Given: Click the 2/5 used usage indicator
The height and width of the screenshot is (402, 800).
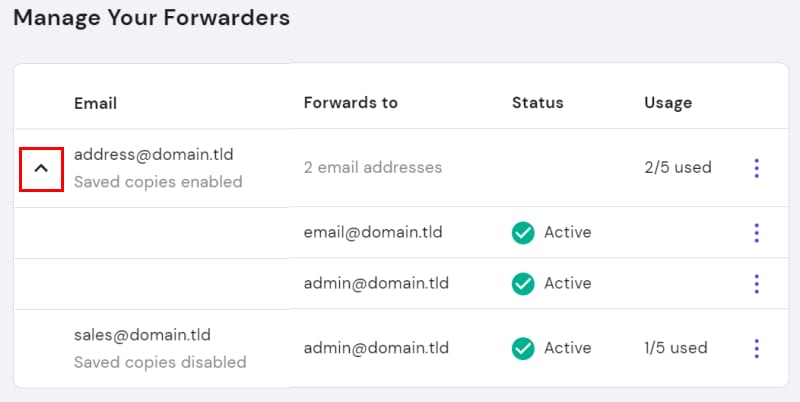Looking at the screenshot, I should 678,168.
